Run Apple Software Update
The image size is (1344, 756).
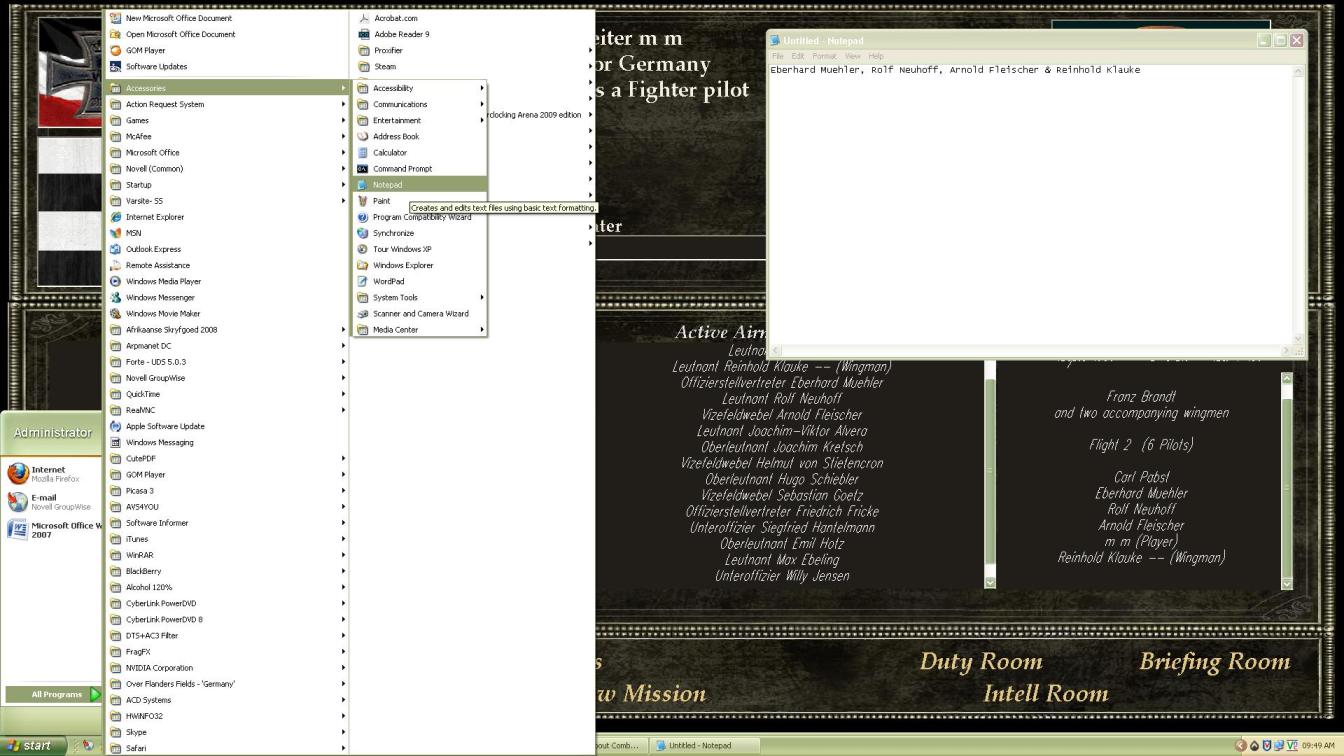coord(228,426)
